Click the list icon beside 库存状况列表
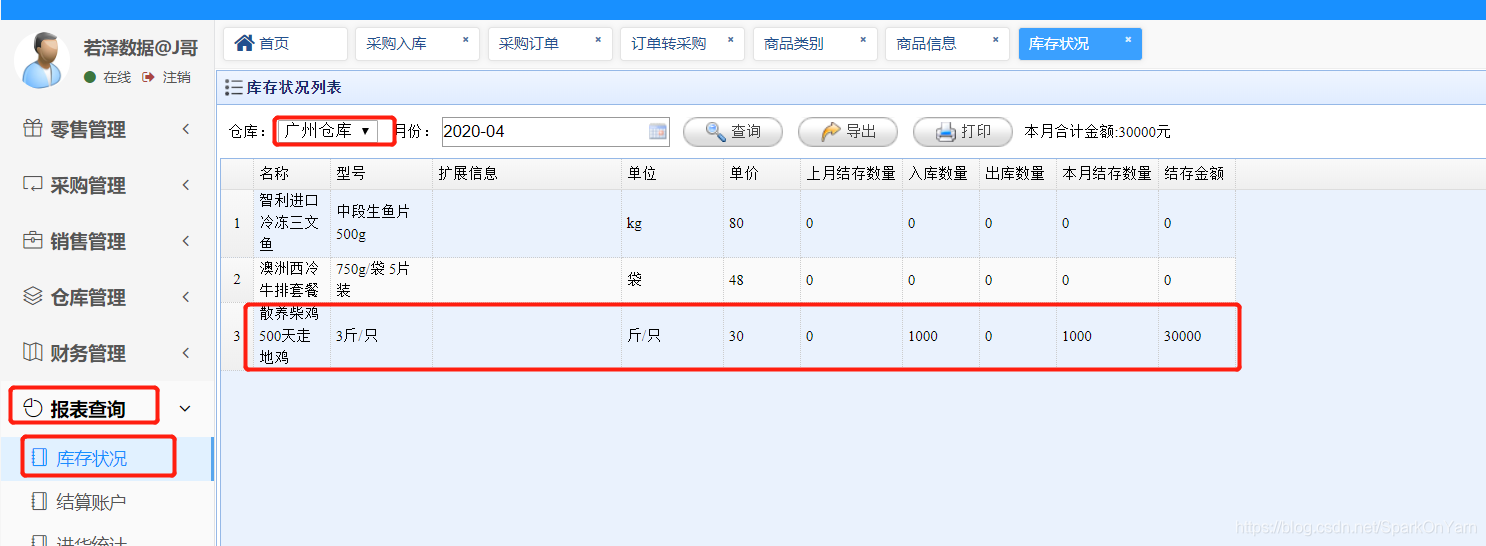This screenshot has width=1486, height=546. point(234,88)
